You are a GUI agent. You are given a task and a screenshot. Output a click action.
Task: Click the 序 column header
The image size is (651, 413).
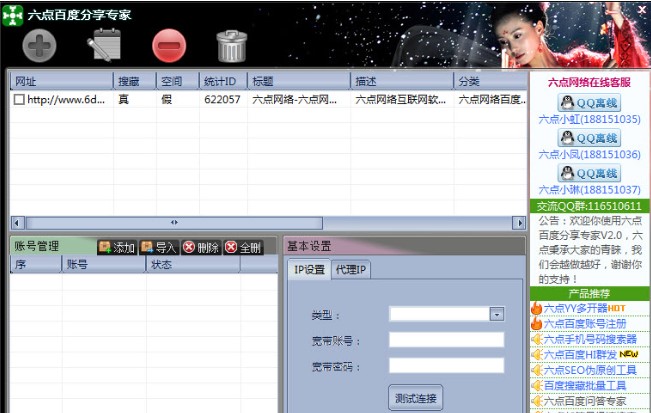[36, 264]
